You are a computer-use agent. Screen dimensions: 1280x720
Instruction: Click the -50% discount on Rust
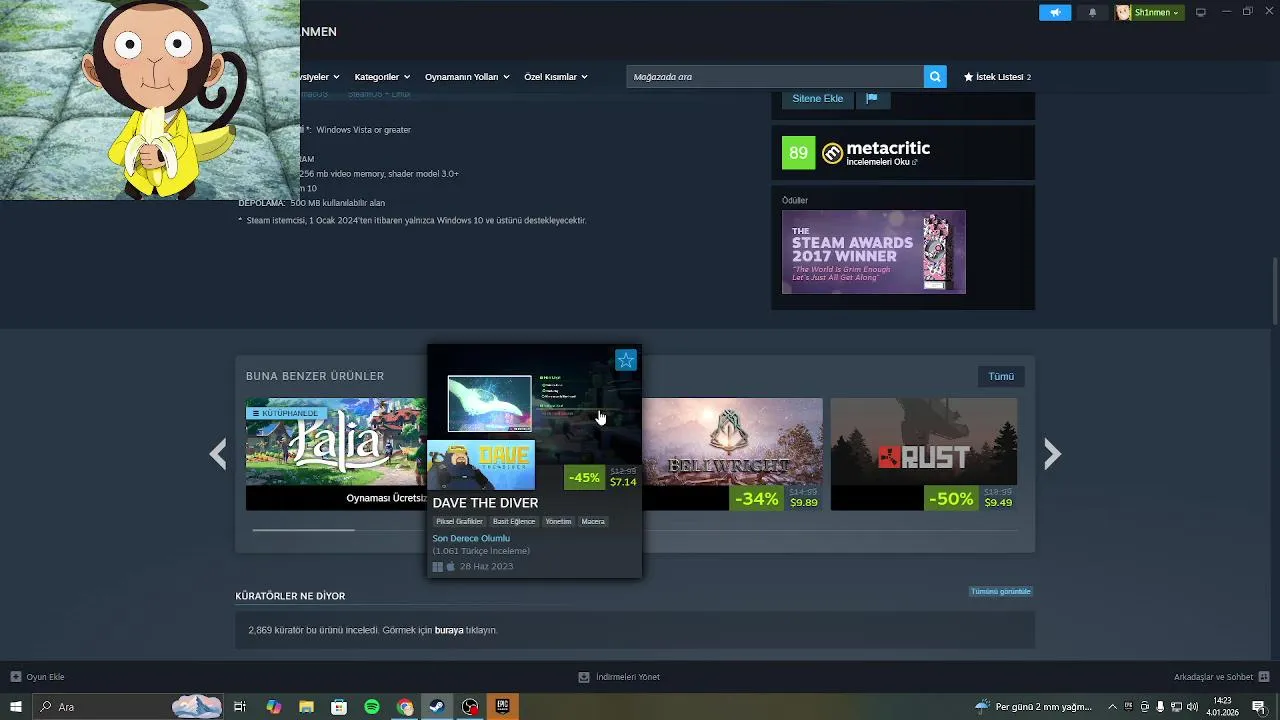pyautogui.click(x=951, y=498)
